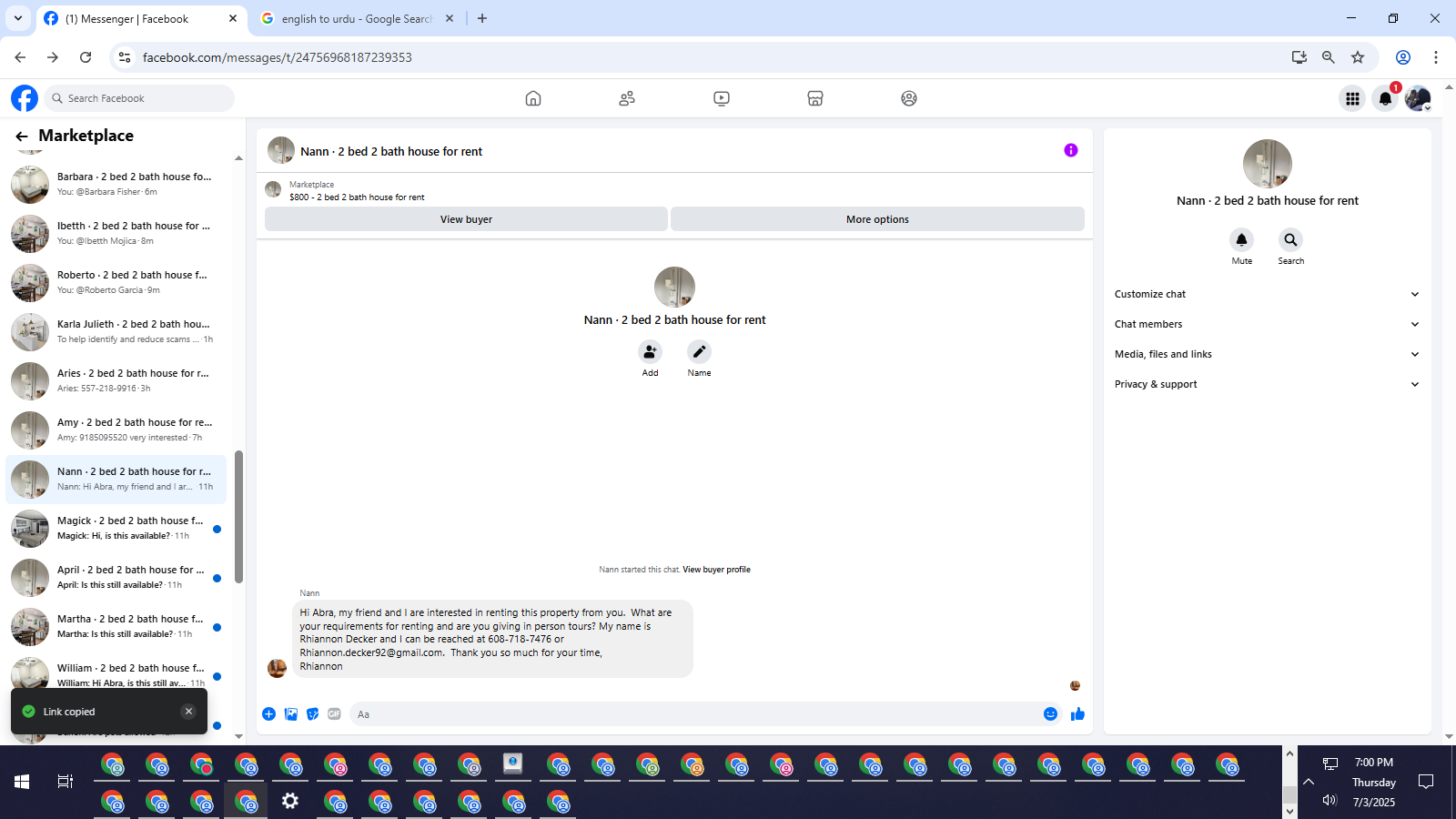1456x819 pixels.
Task: Open Roberto's house for rent conversation
Action: 116,283
